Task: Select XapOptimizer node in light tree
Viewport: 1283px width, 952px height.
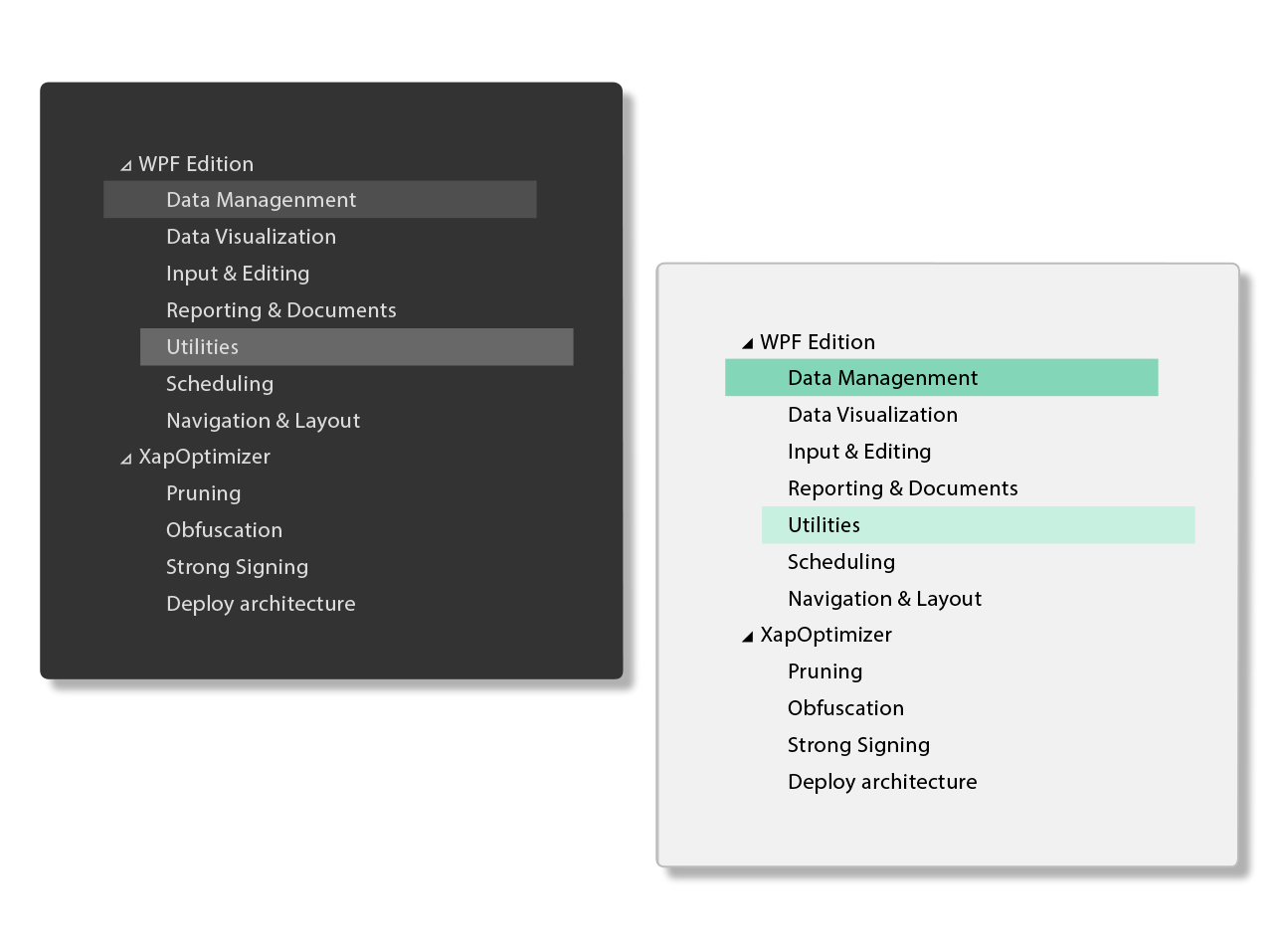Action: point(826,635)
